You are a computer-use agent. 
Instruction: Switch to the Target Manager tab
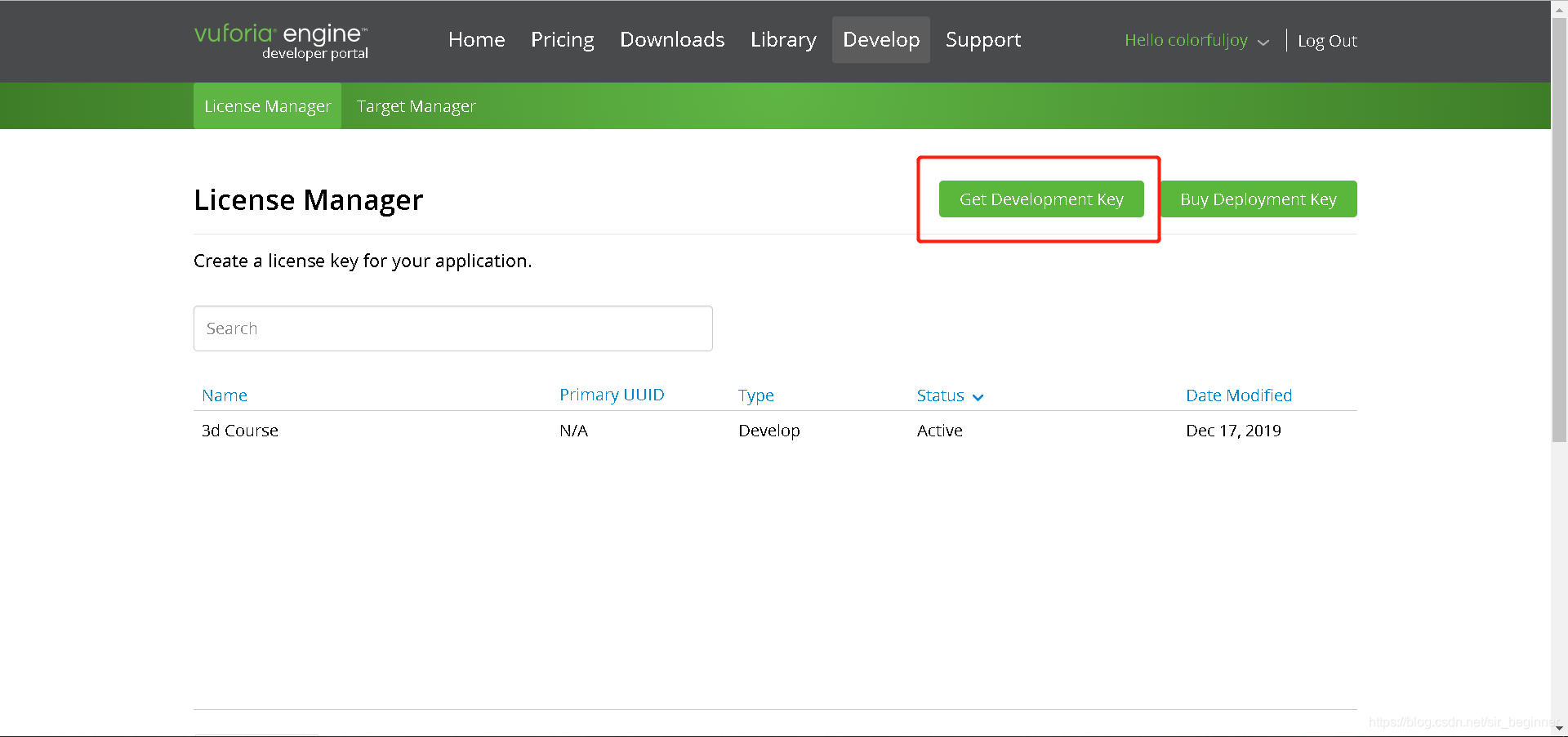[x=416, y=106]
